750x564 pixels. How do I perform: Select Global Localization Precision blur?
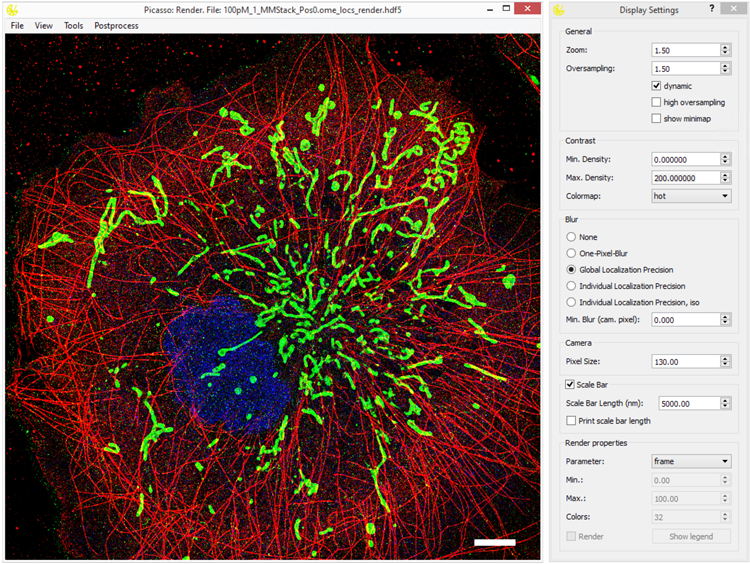(x=571, y=270)
